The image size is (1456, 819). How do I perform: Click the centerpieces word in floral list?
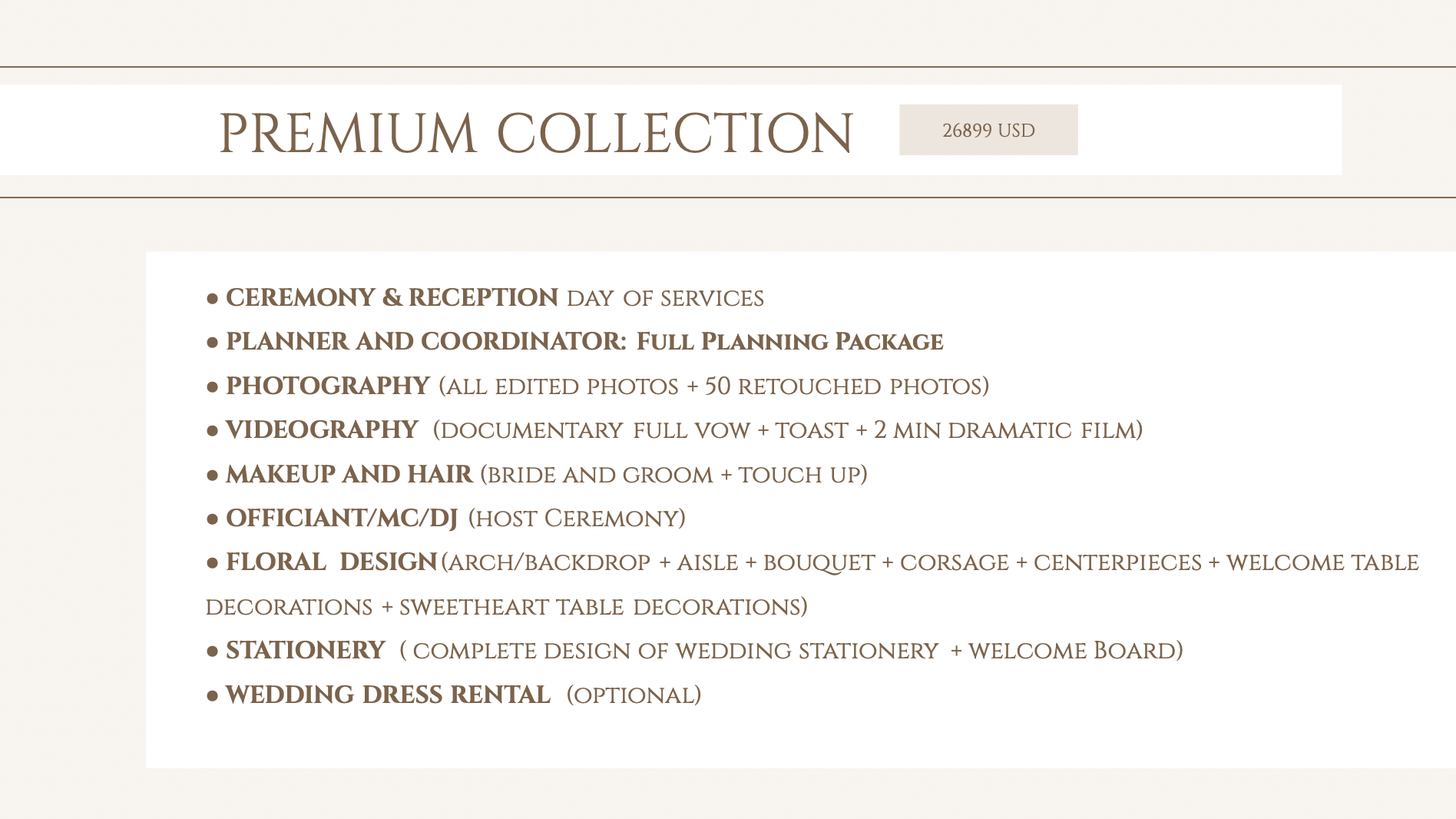(1117, 562)
